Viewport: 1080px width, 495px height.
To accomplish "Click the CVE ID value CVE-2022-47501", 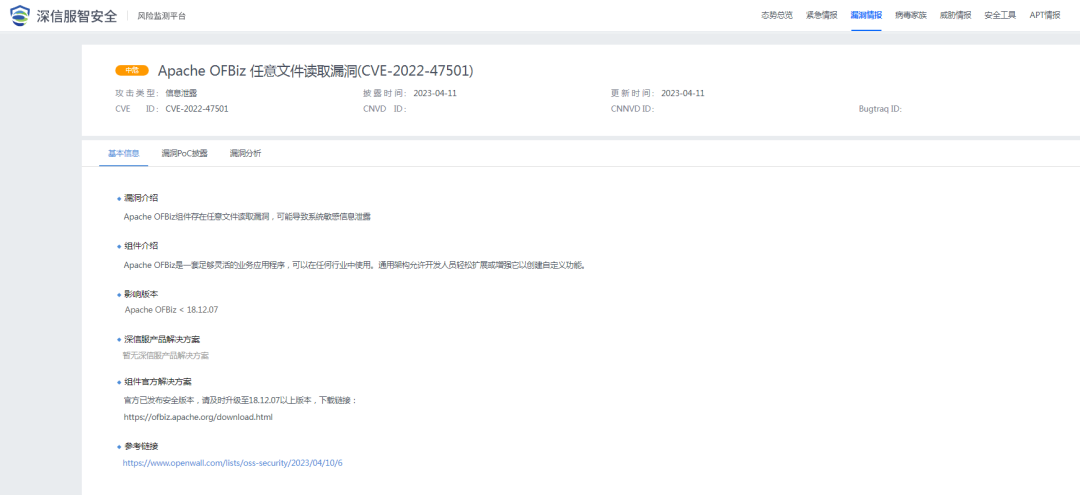I will pos(197,109).
